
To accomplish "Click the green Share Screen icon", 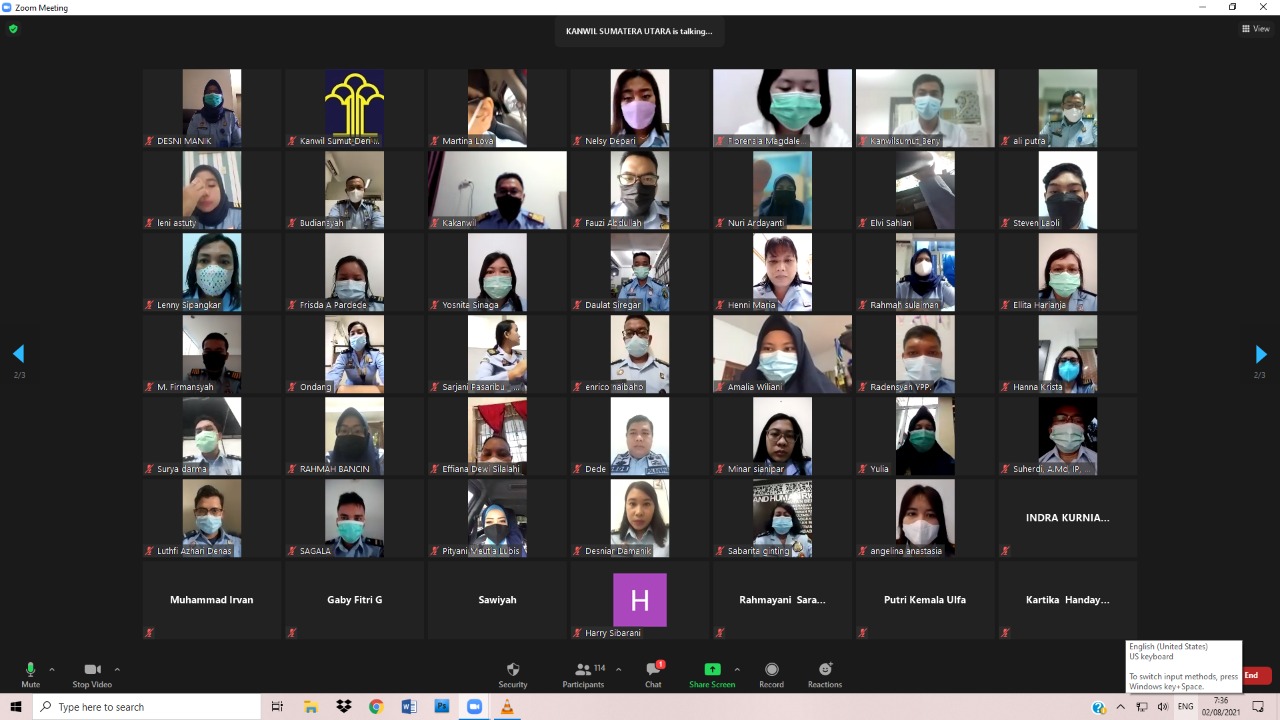I will coord(712,670).
